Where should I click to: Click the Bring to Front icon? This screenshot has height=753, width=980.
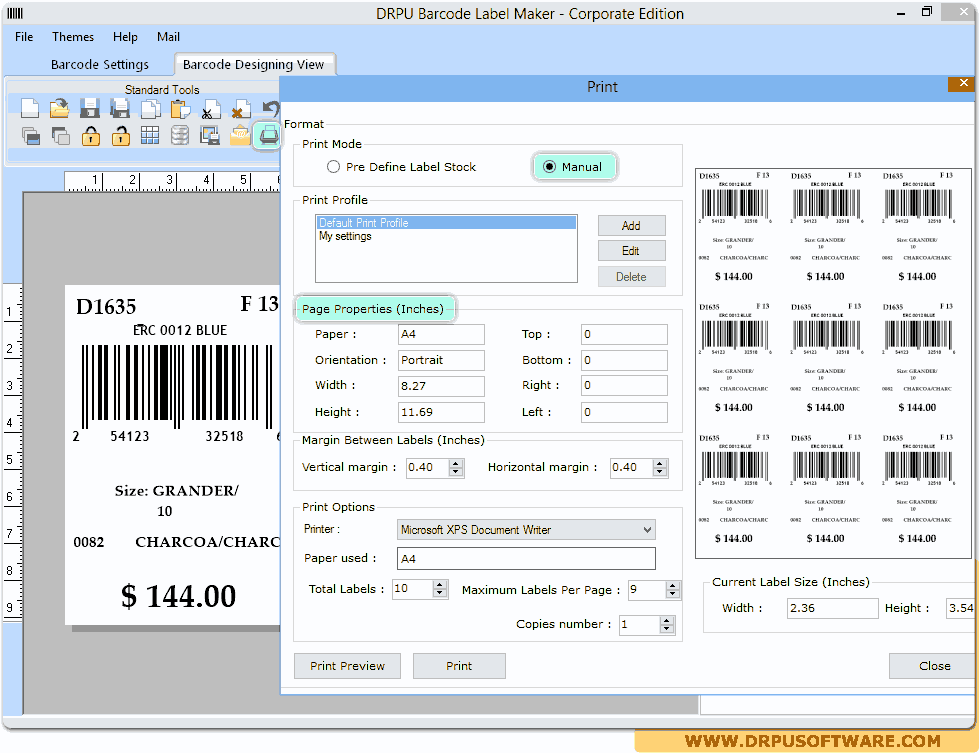pos(30,135)
